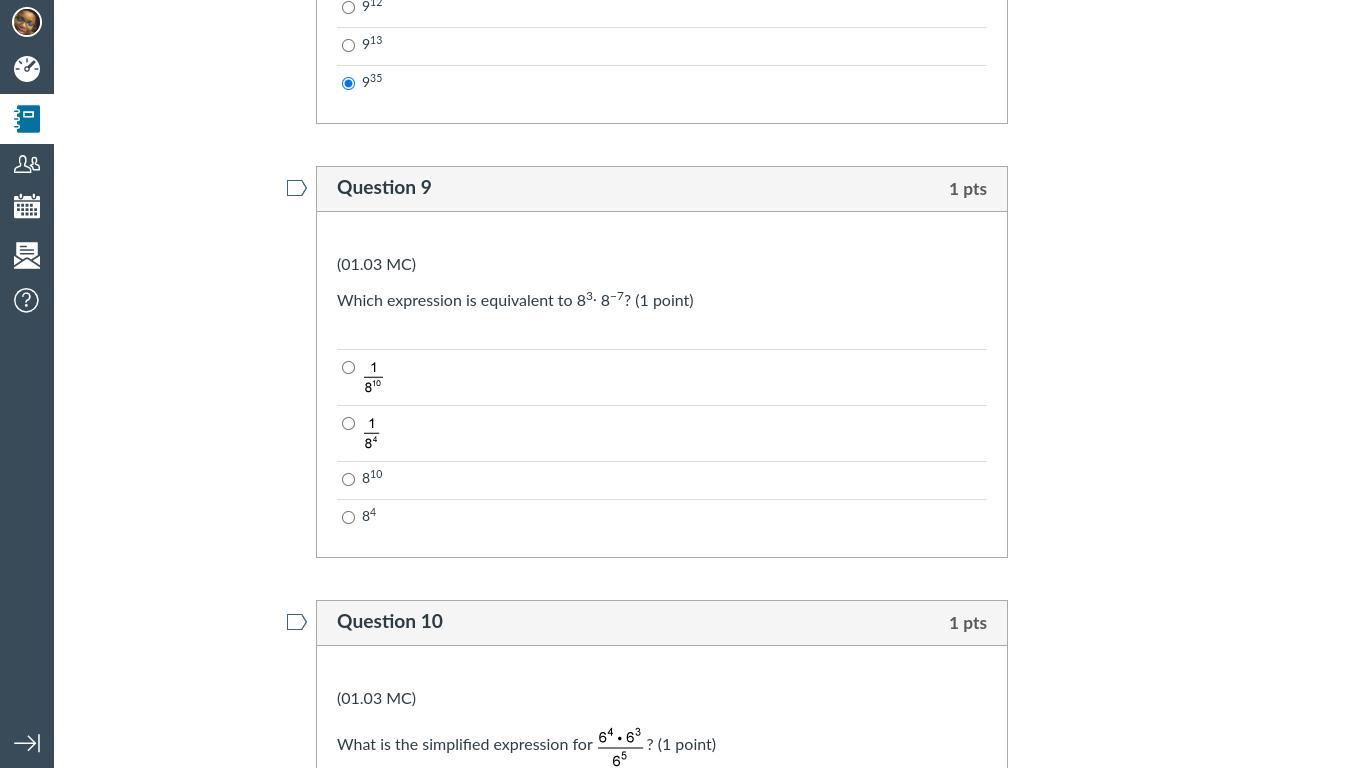This screenshot has width=1366, height=768.
Task: Flag Question 10 for review
Action: [x=297, y=622]
